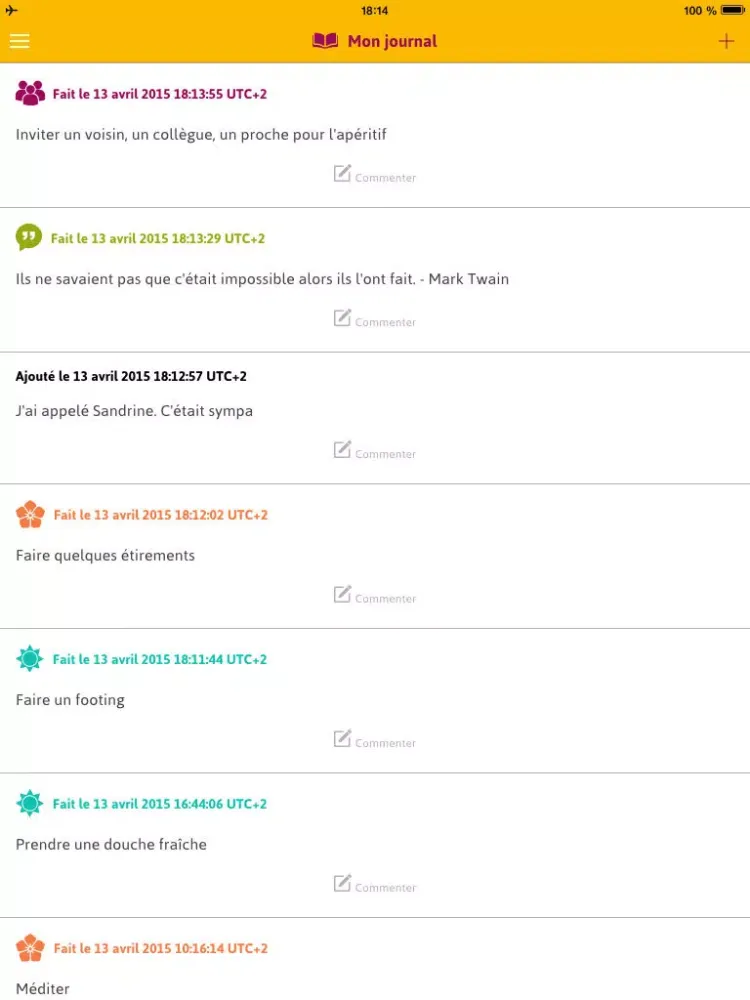Comment on the apéritif invitation entry
Image resolution: width=750 pixels, height=1000 pixels.
click(x=375, y=174)
